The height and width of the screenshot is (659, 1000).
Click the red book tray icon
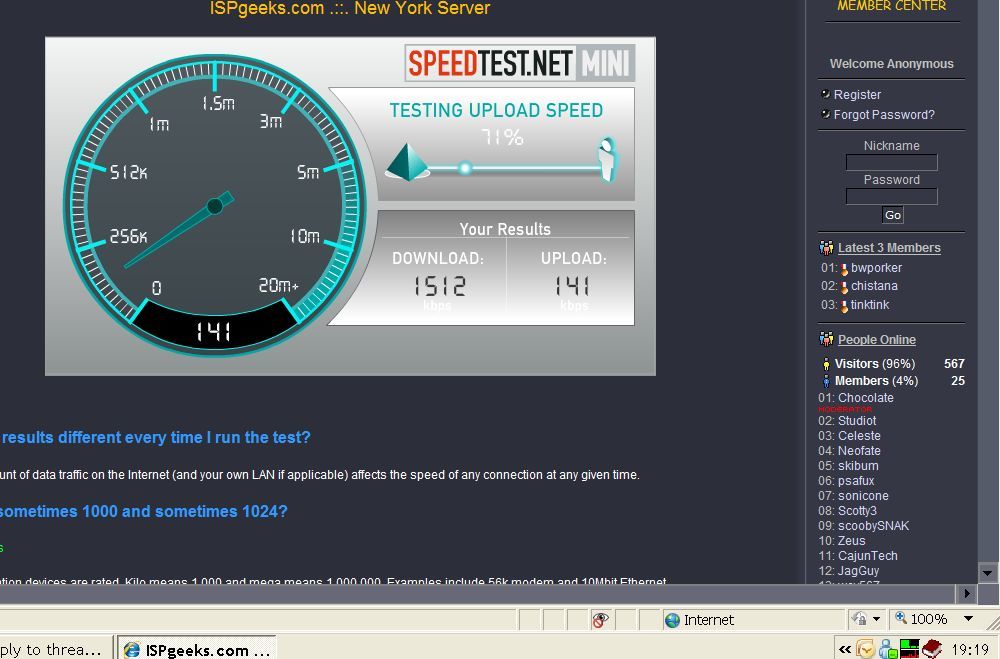(x=932, y=649)
